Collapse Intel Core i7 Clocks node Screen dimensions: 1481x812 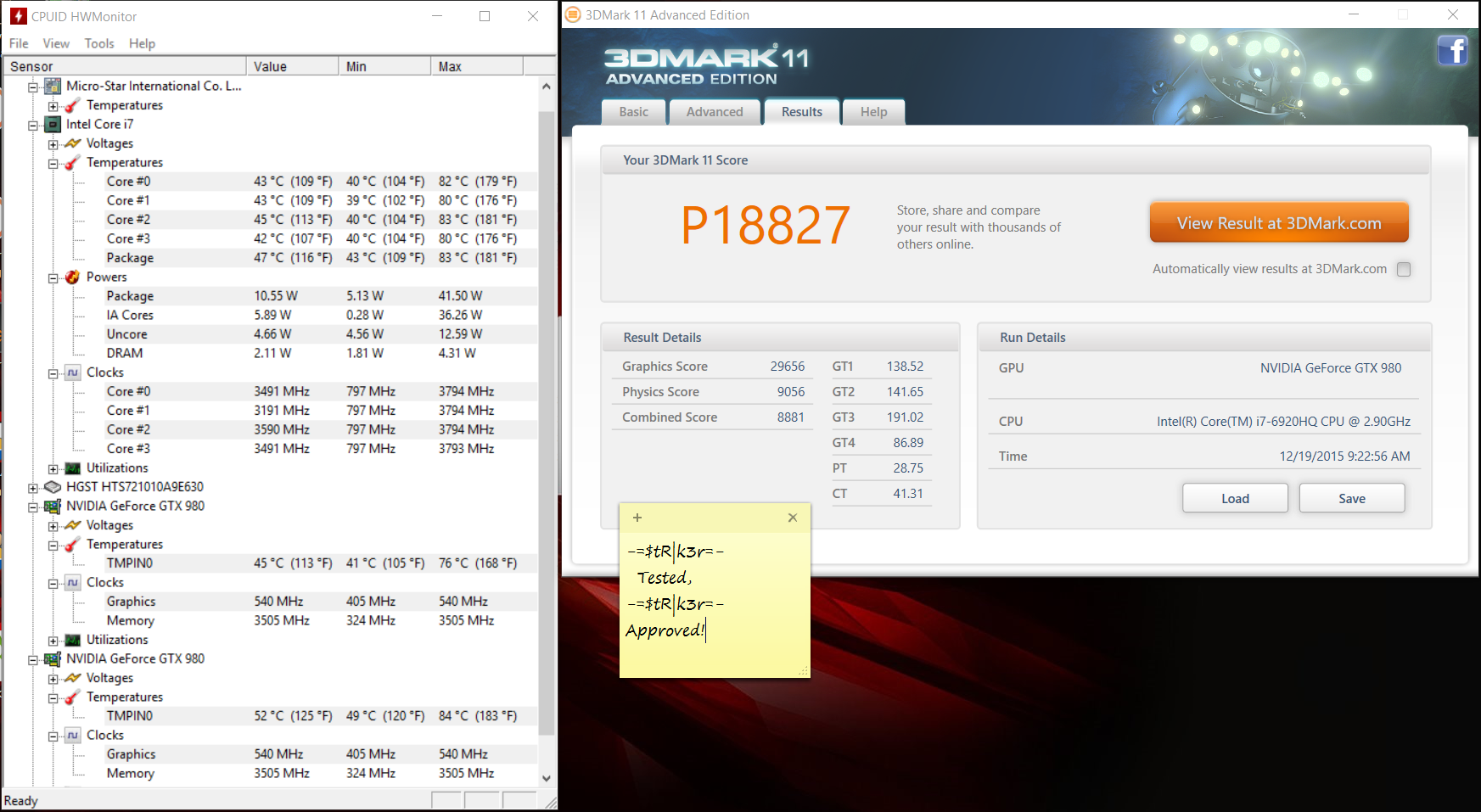pos(53,373)
